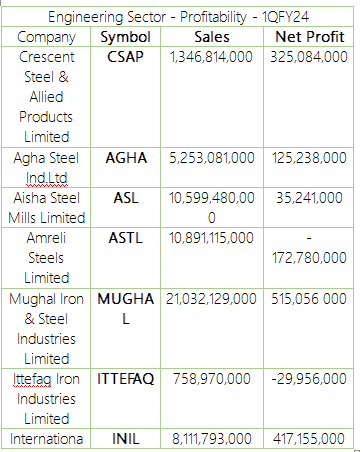363x452 pixels.
Task: Select Mughal Iron sales 21,032,129,000
Action: click(211, 299)
